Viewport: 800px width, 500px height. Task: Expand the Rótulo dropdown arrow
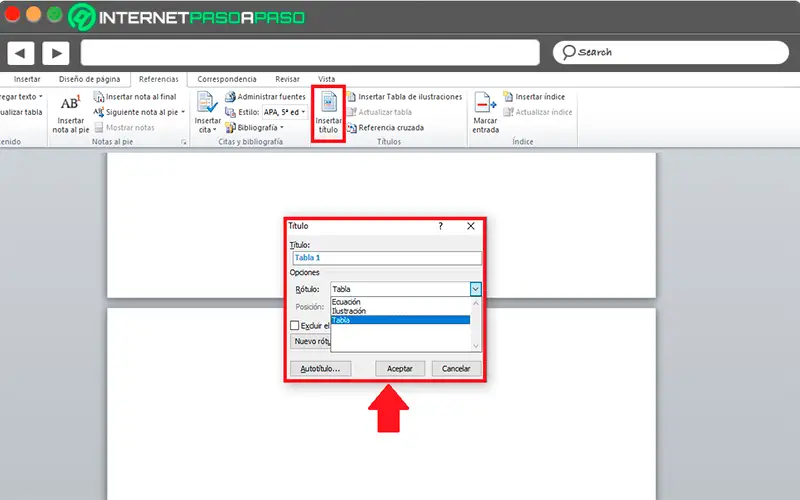click(x=476, y=289)
